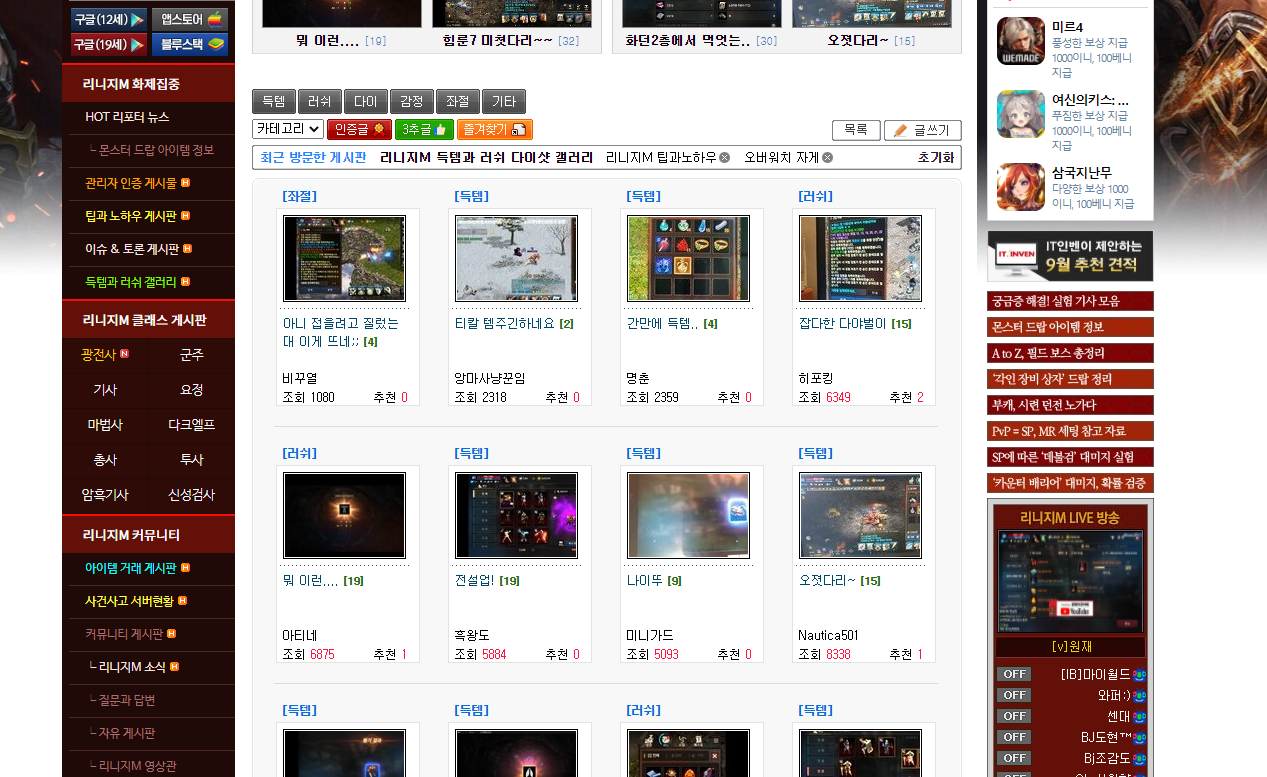The image size is (1267, 777).
Task: Click the N badge beside 커뮤니티 게시판
Action: (172, 634)
